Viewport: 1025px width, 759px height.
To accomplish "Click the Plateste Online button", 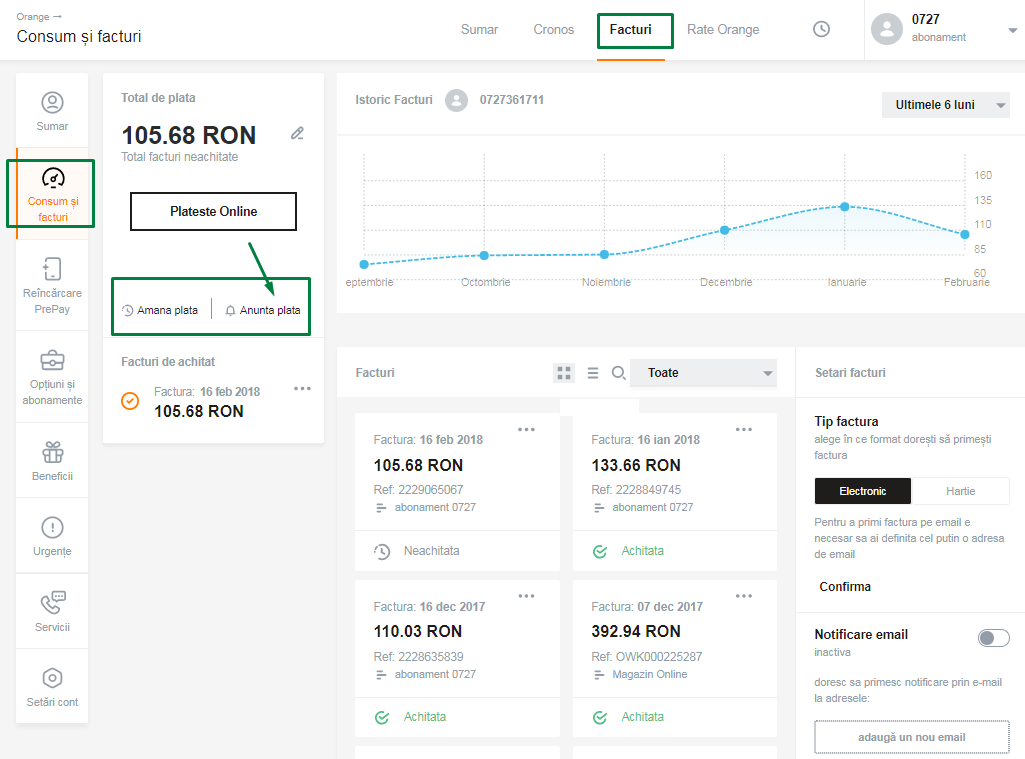I will tap(213, 212).
